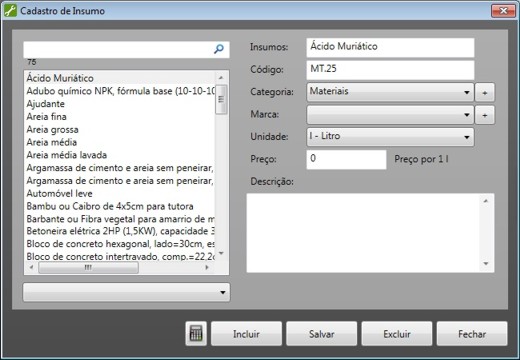Select Betoneira elétrica 2HP item
520x360 pixels.
pos(120,231)
